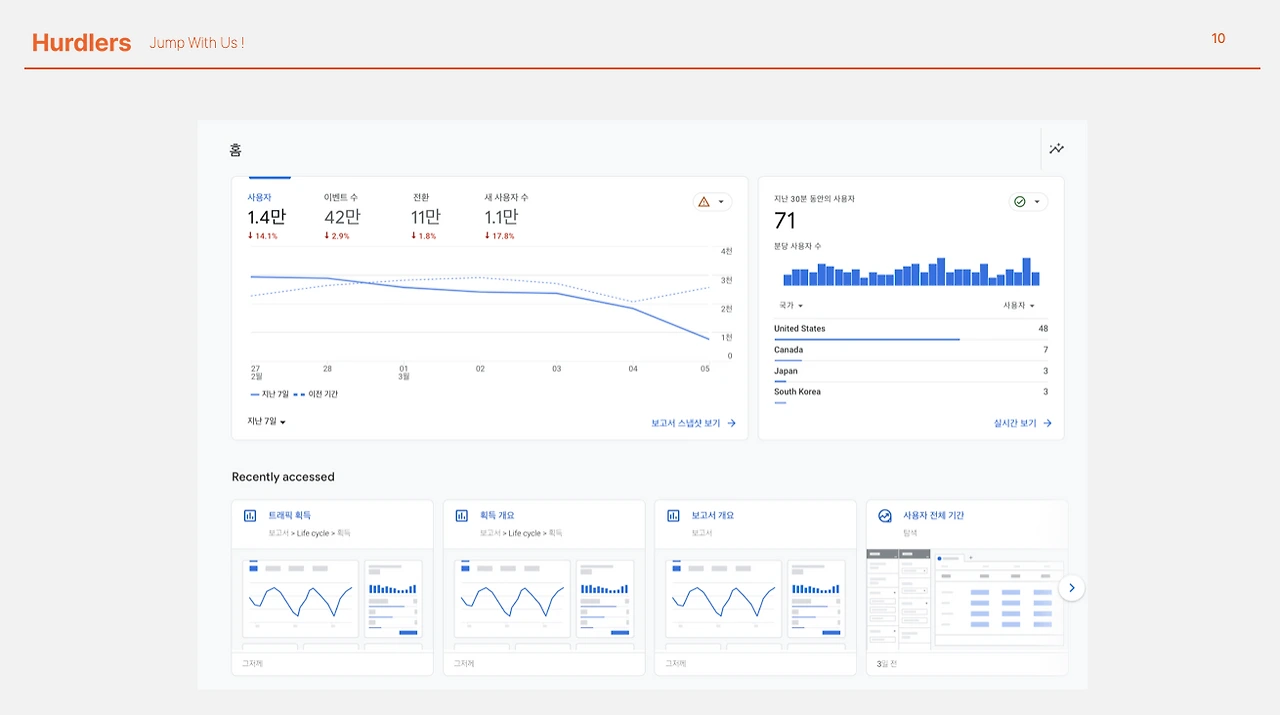
Task: Open the 획득 개요 card title
Action: (497, 516)
